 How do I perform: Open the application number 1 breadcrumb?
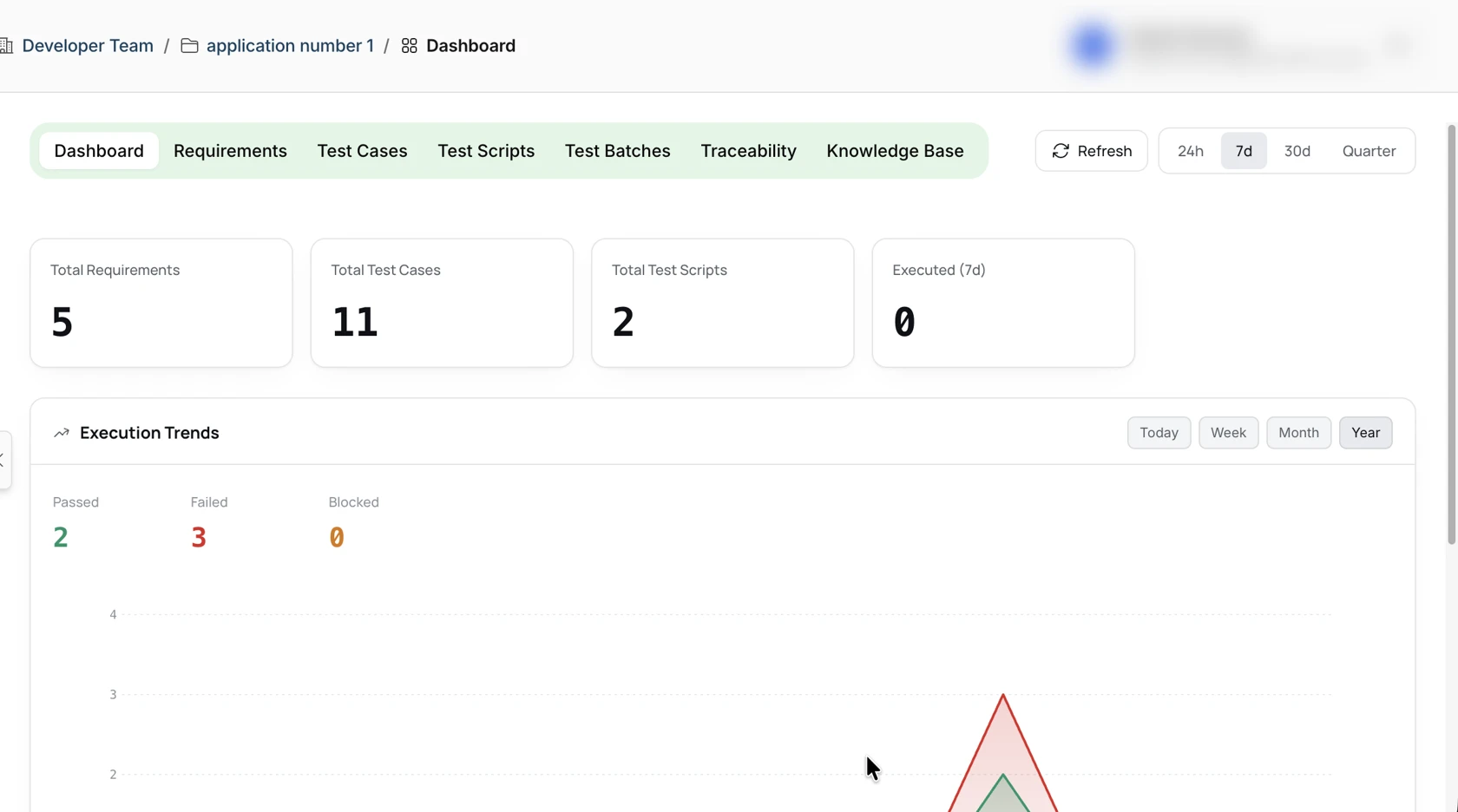click(290, 45)
